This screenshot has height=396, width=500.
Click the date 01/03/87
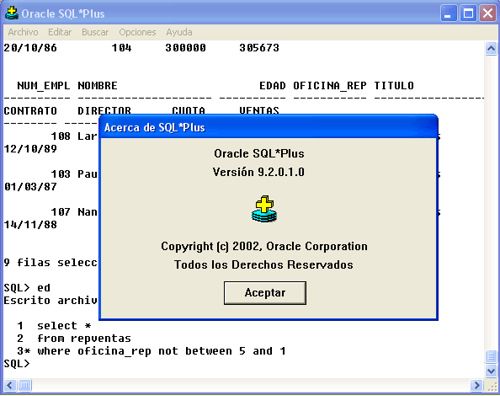click(x=30, y=187)
